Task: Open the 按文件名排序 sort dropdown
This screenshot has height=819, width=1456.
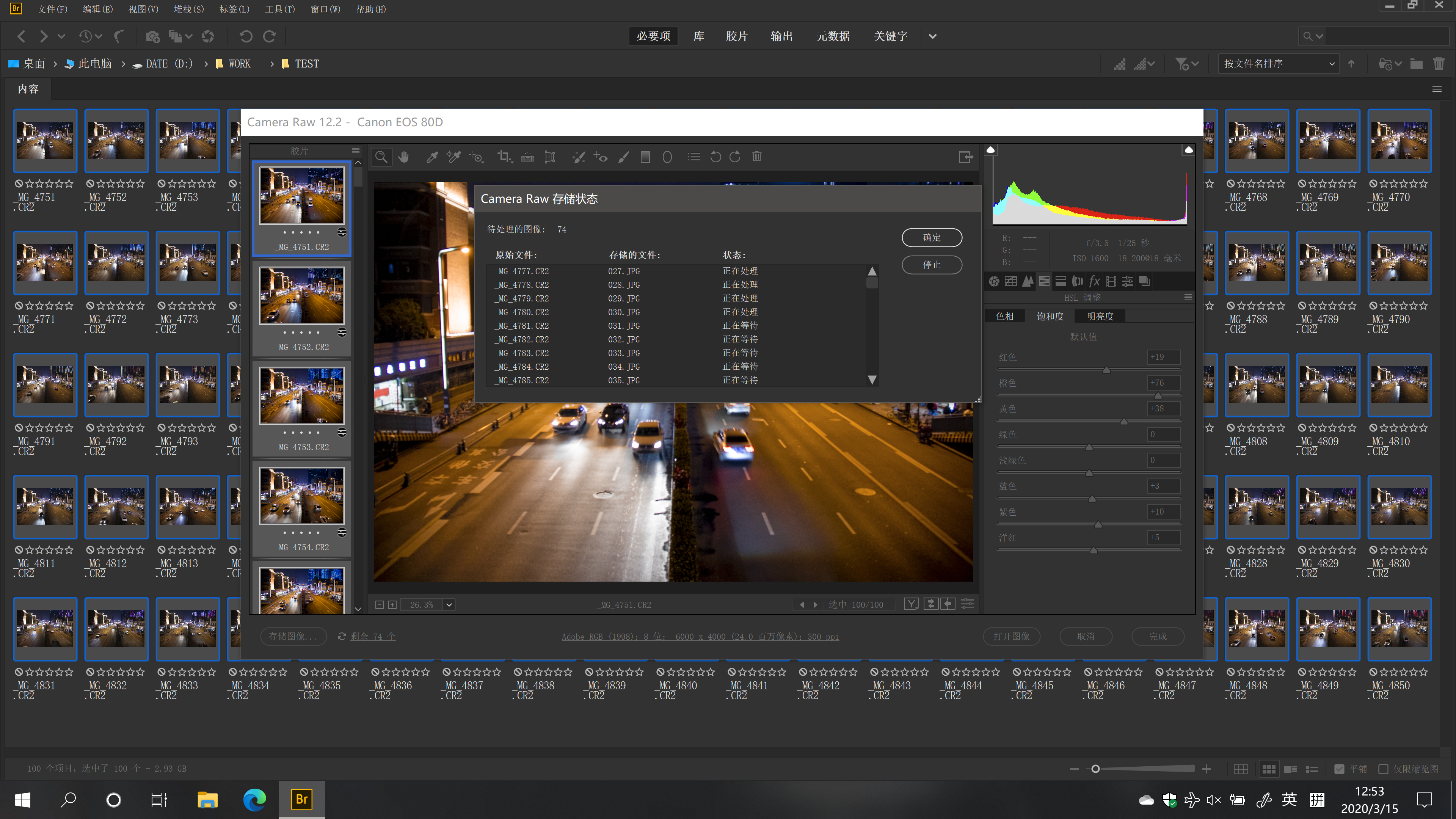Action: [x=1279, y=64]
